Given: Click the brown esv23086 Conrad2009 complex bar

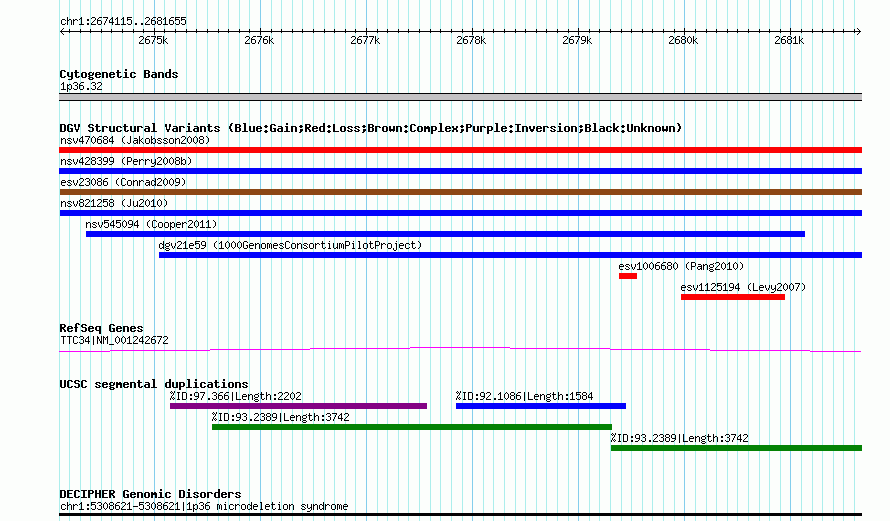Looking at the screenshot, I should point(460,192).
